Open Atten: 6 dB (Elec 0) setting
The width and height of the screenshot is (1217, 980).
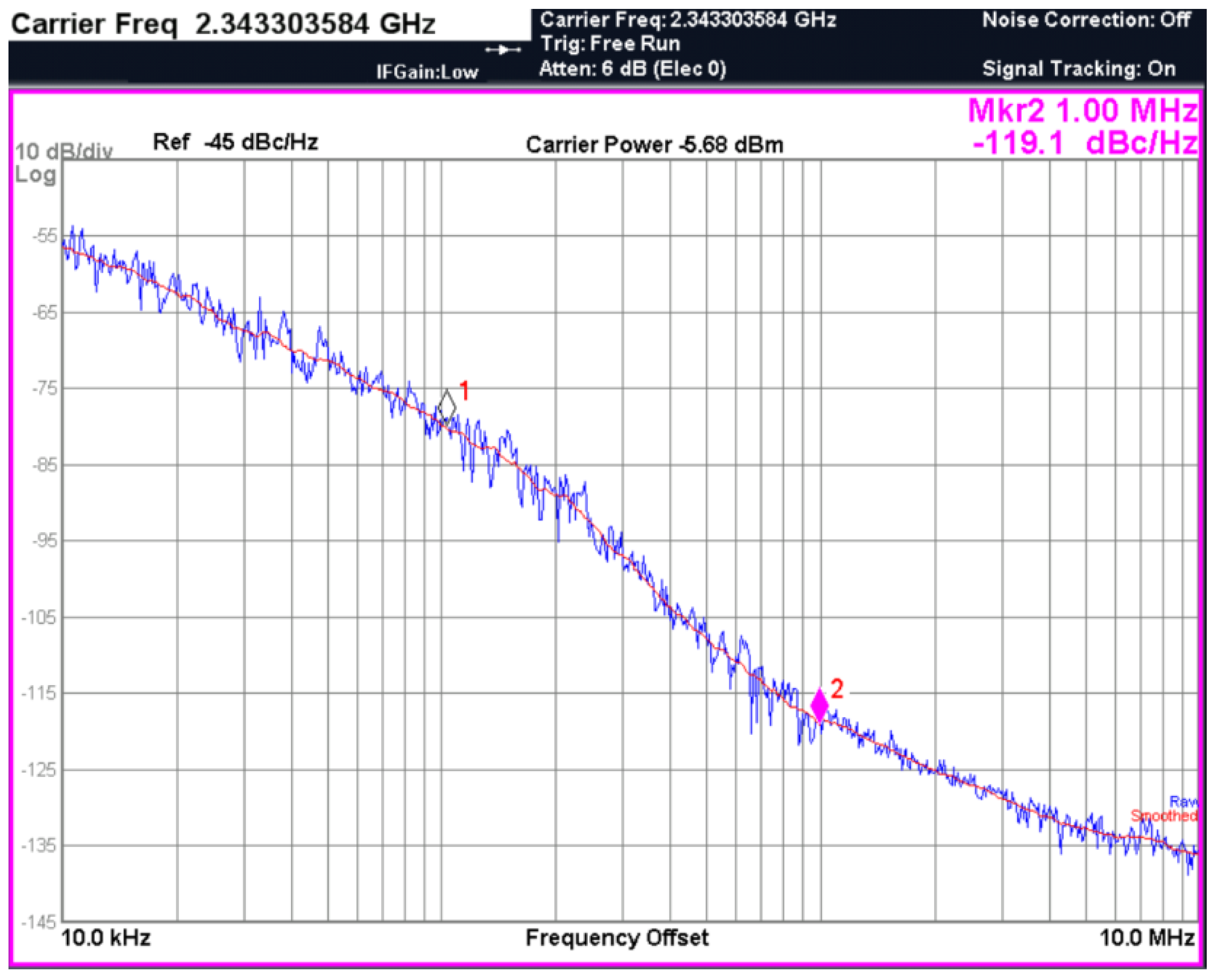point(632,69)
